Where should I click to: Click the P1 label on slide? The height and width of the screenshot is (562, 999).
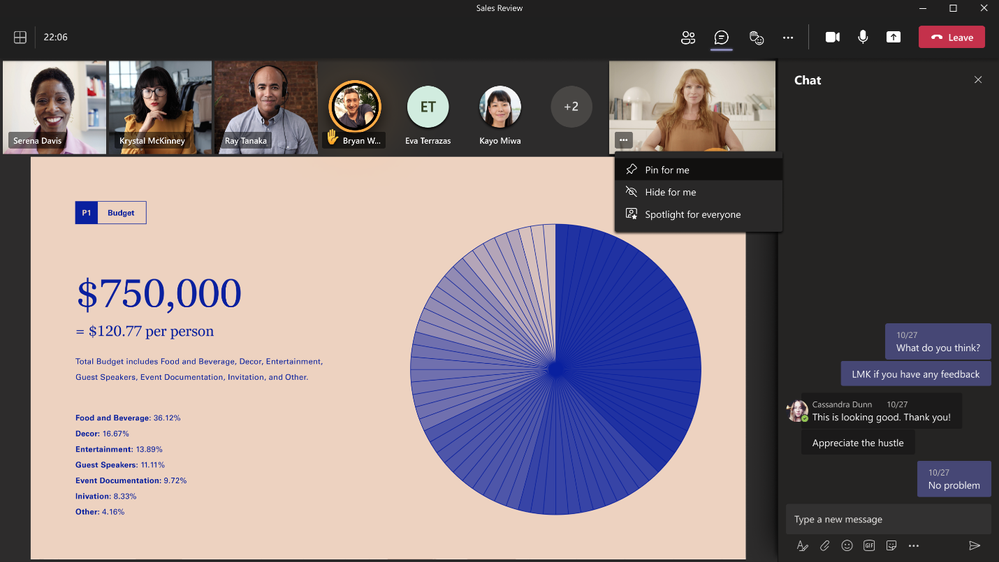tap(86, 213)
